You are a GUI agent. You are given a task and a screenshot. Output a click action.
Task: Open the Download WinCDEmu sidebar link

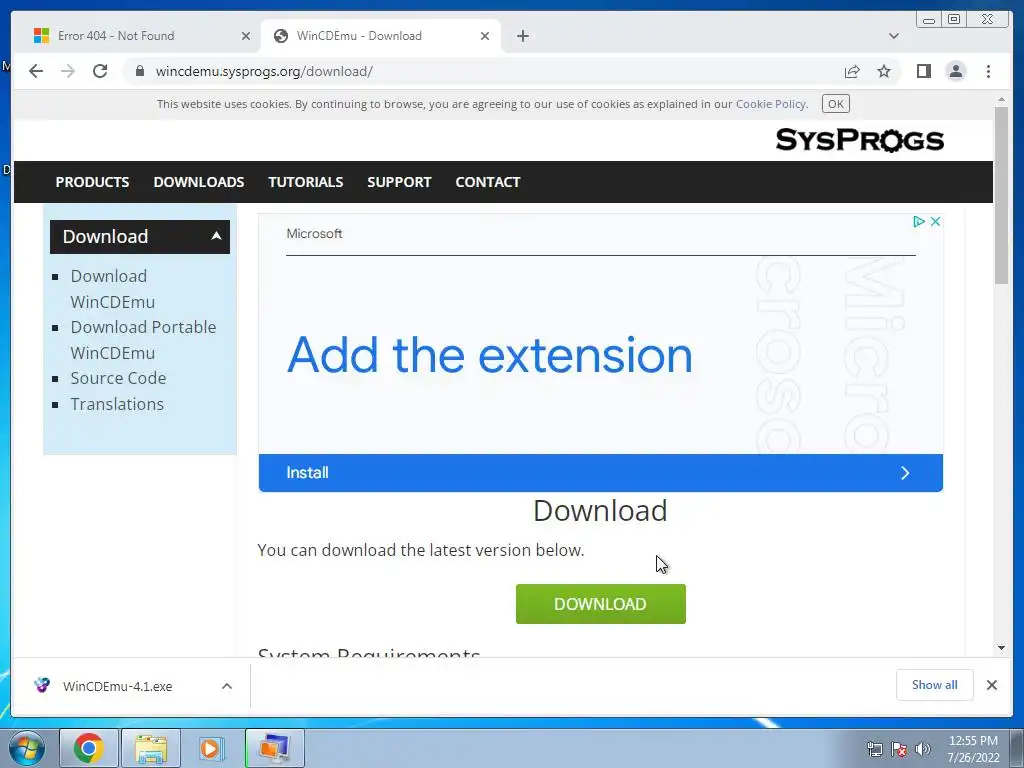(x=112, y=289)
